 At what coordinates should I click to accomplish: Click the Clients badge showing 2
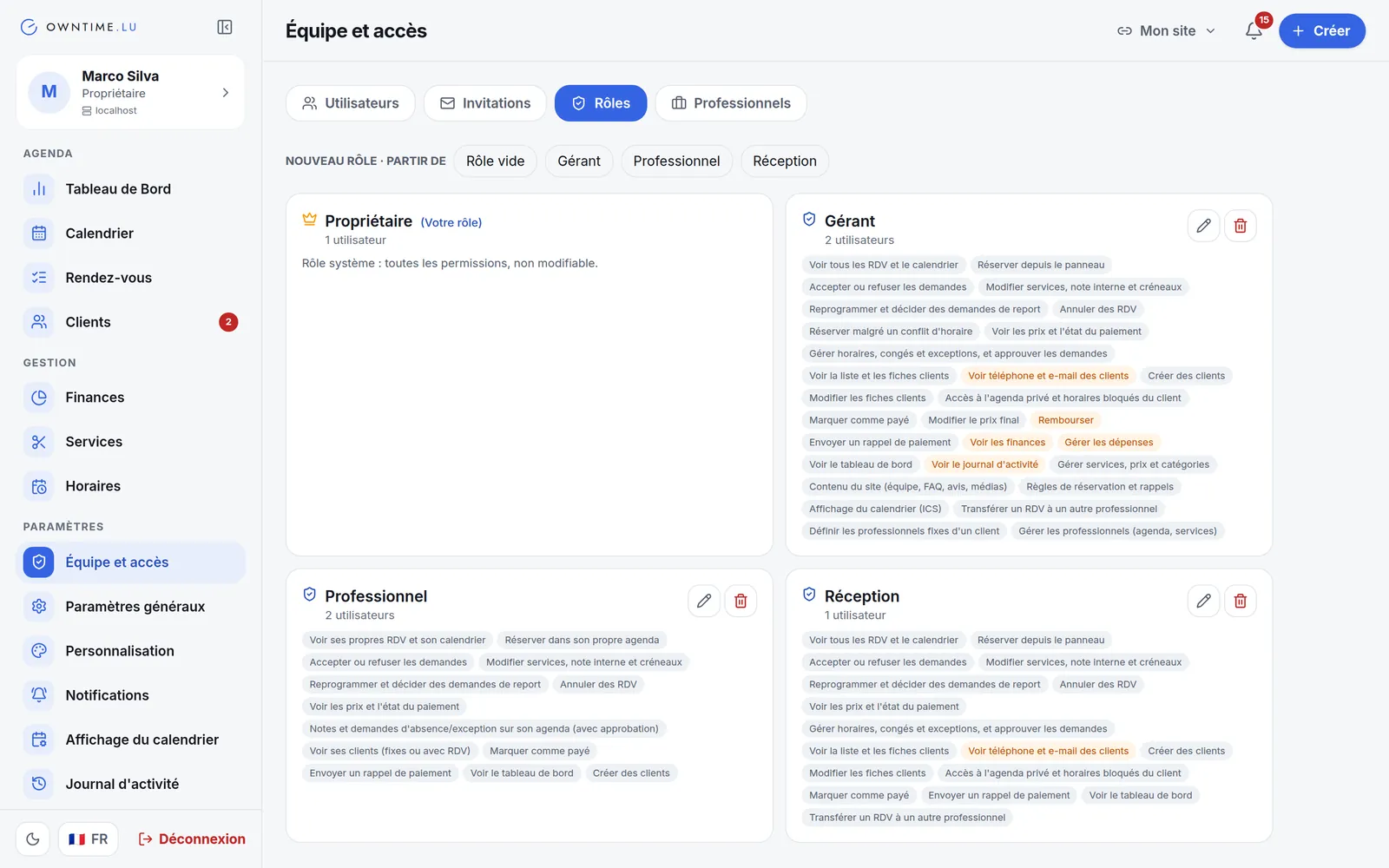tap(228, 322)
